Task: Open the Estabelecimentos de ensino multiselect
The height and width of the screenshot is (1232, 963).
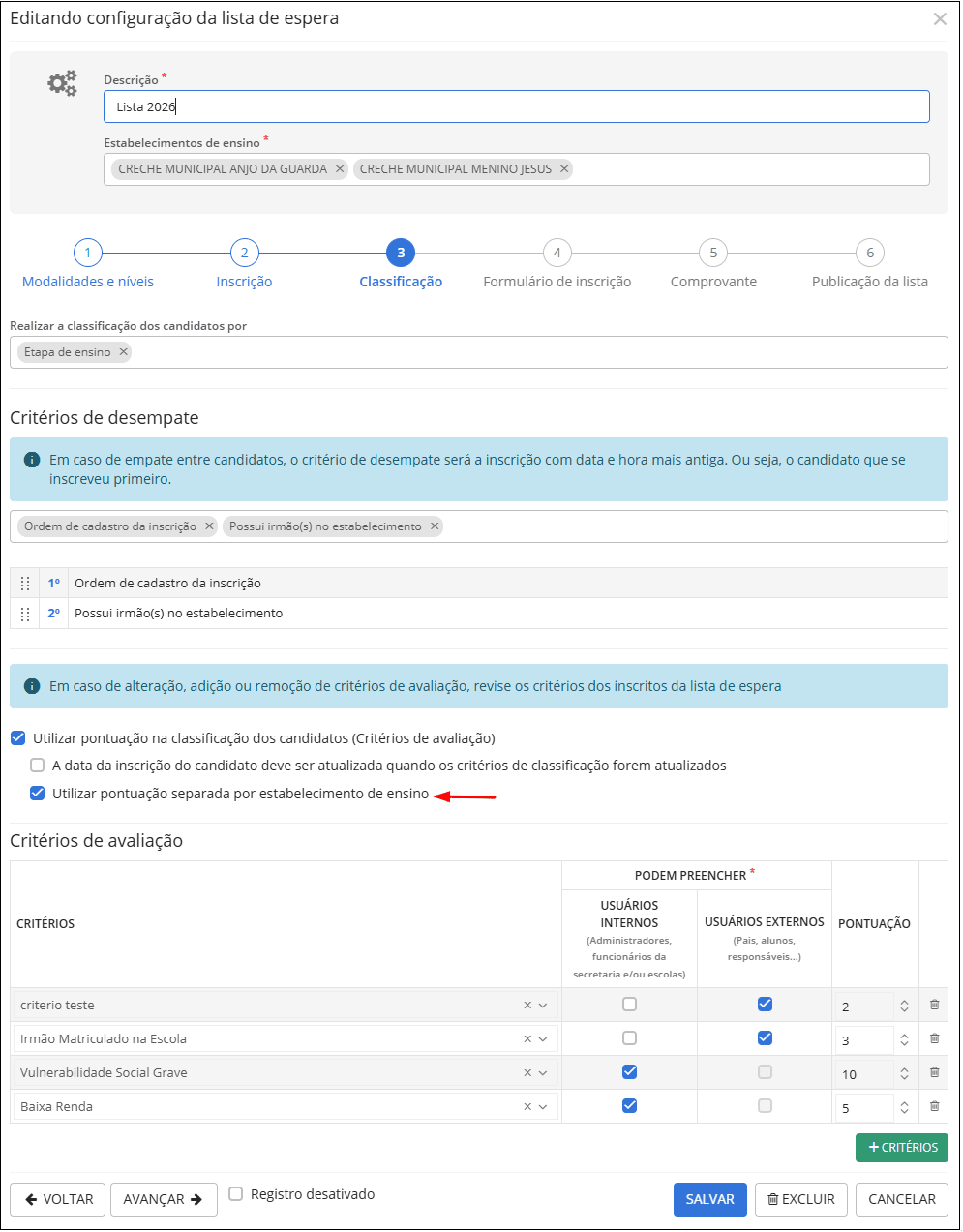Action: [517, 169]
